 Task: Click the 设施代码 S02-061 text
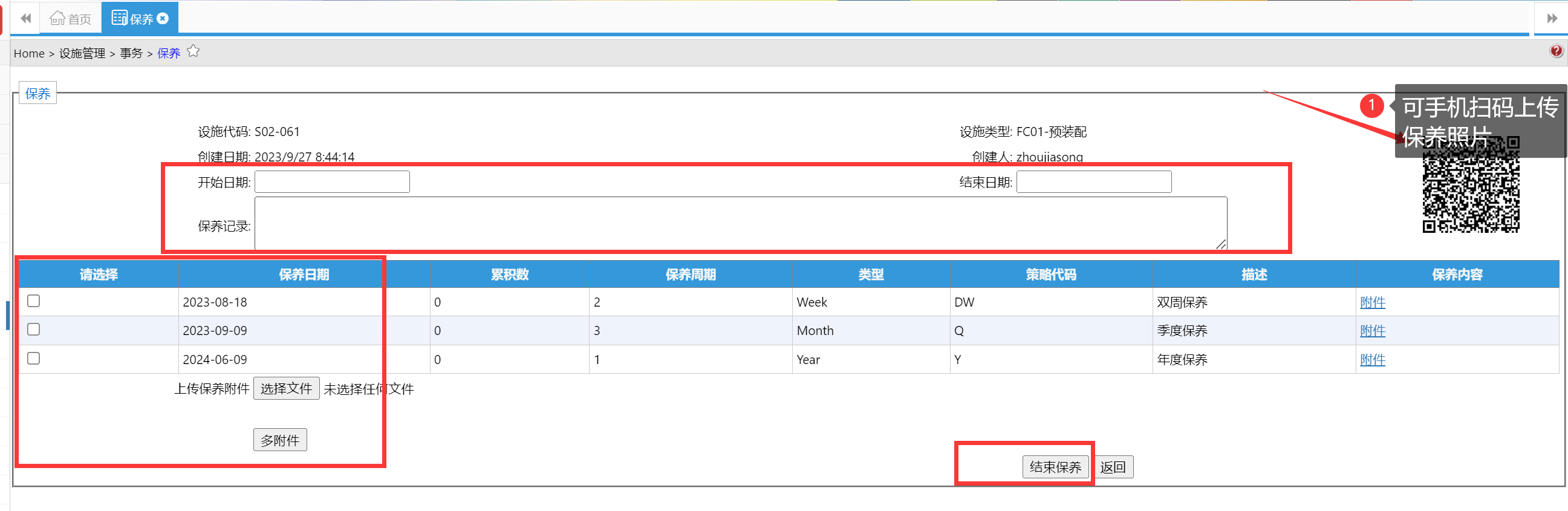249,132
